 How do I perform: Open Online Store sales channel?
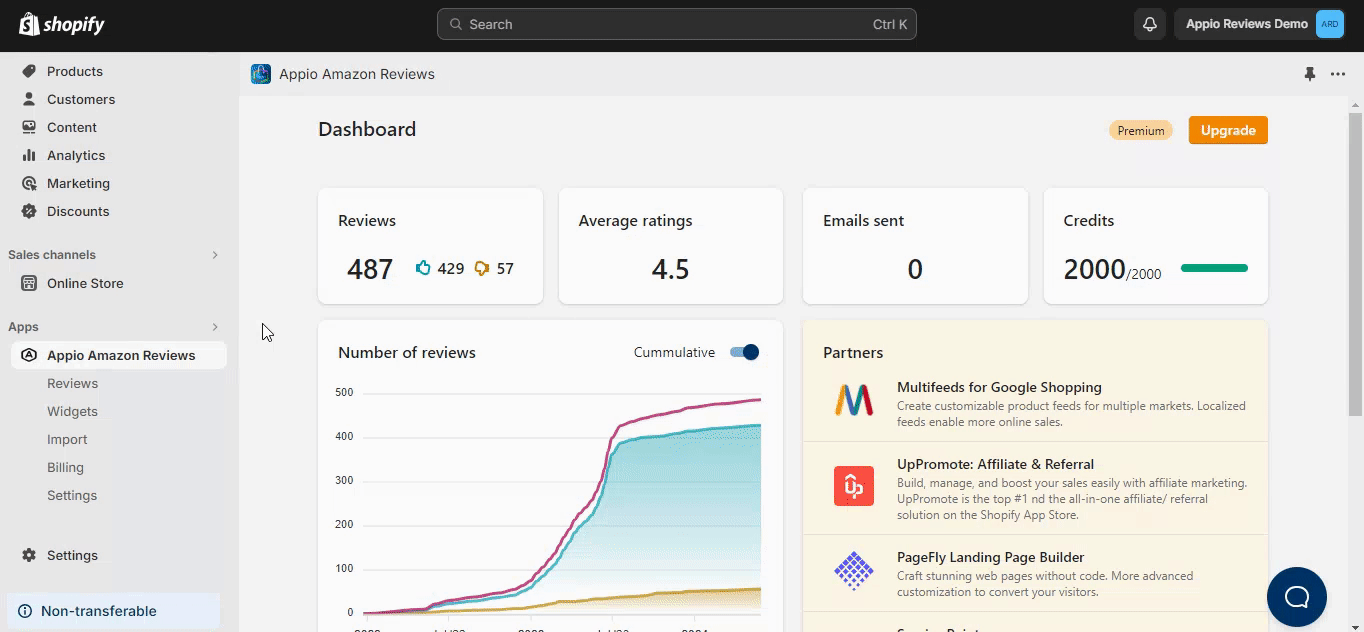click(x=85, y=283)
